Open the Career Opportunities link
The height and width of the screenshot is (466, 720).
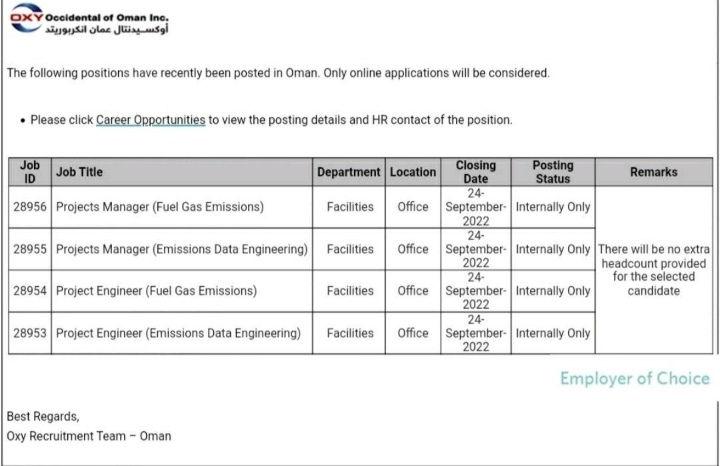[x=150, y=120]
